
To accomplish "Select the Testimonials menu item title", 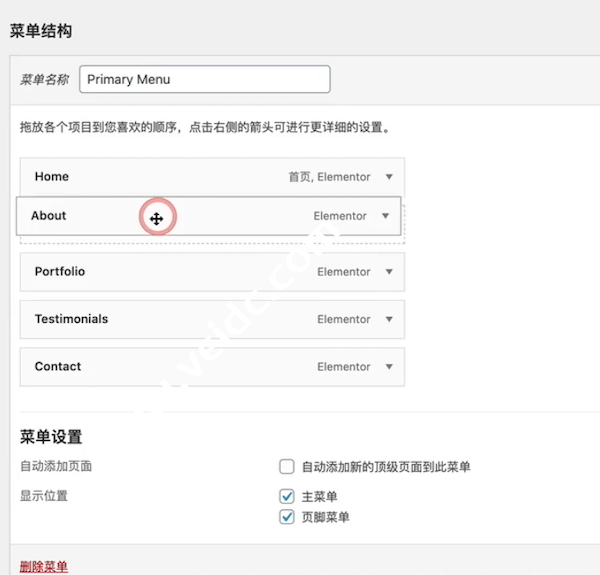I will [71, 320].
